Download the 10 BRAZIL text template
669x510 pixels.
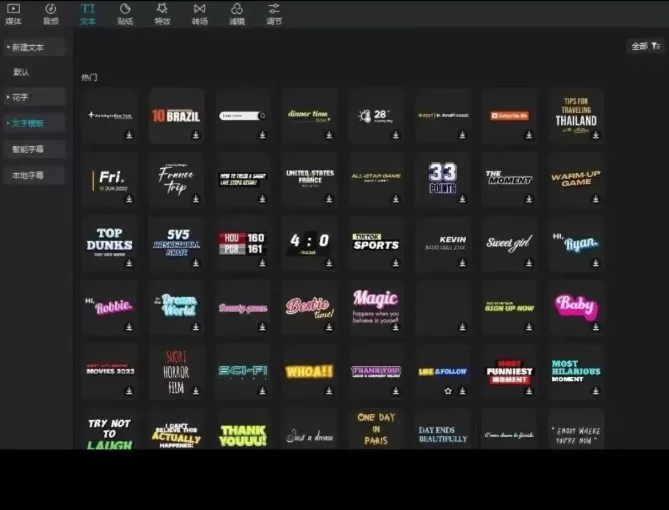pyautogui.click(x=196, y=135)
